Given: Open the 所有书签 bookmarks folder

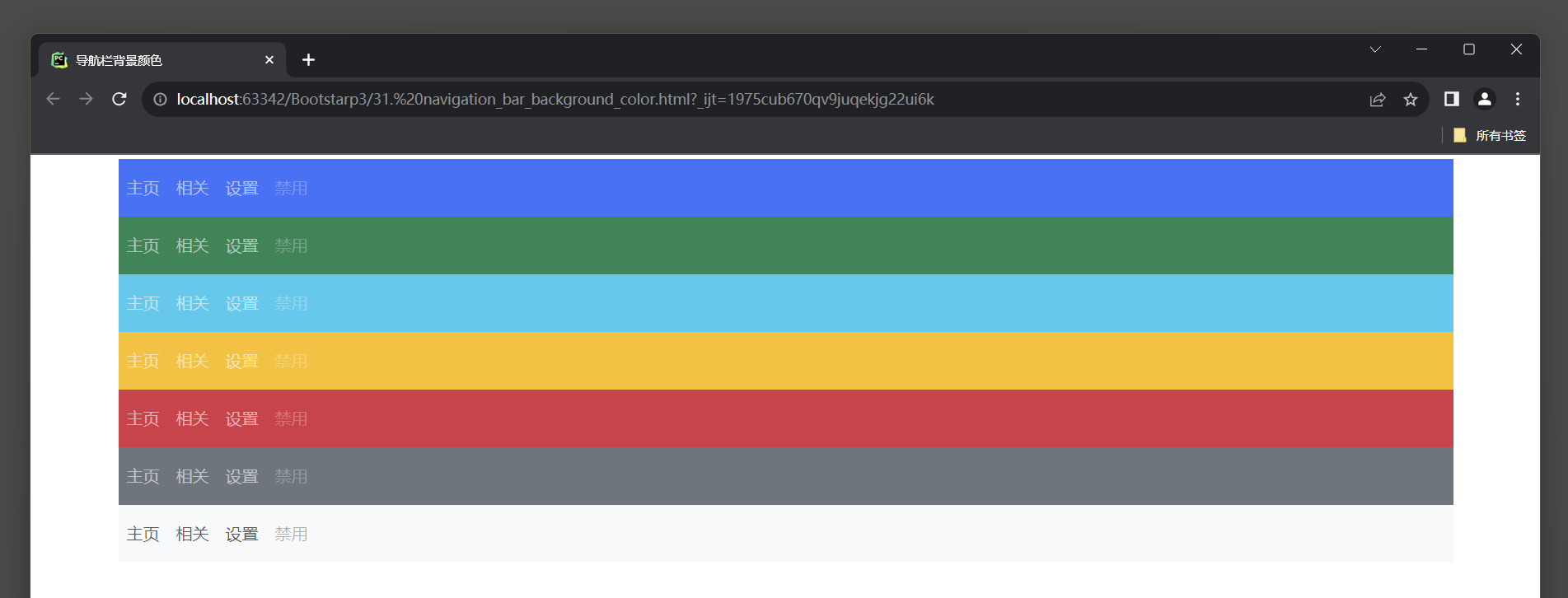Looking at the screenshot, I should pyautogui.click(x=1490, y=135).
